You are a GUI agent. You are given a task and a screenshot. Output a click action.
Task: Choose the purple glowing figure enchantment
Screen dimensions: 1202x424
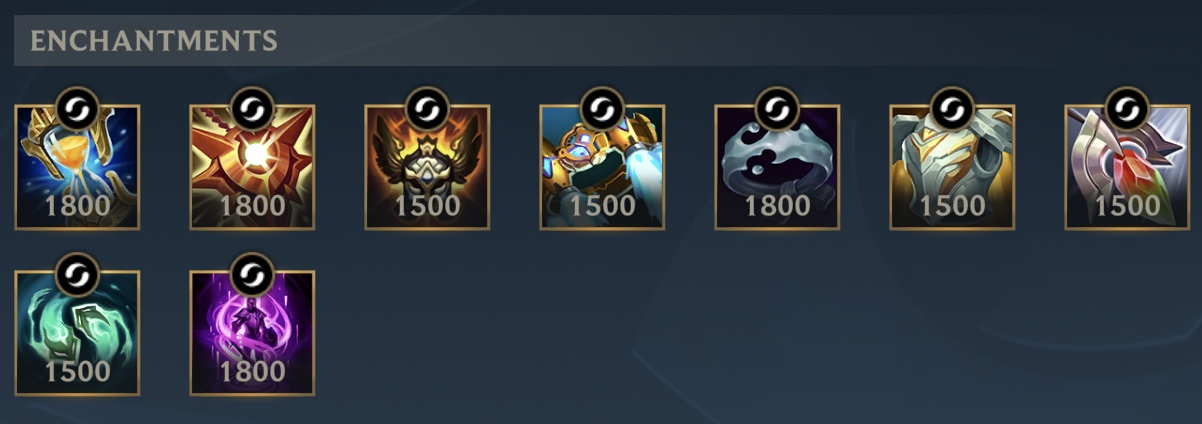pos(252,333)
